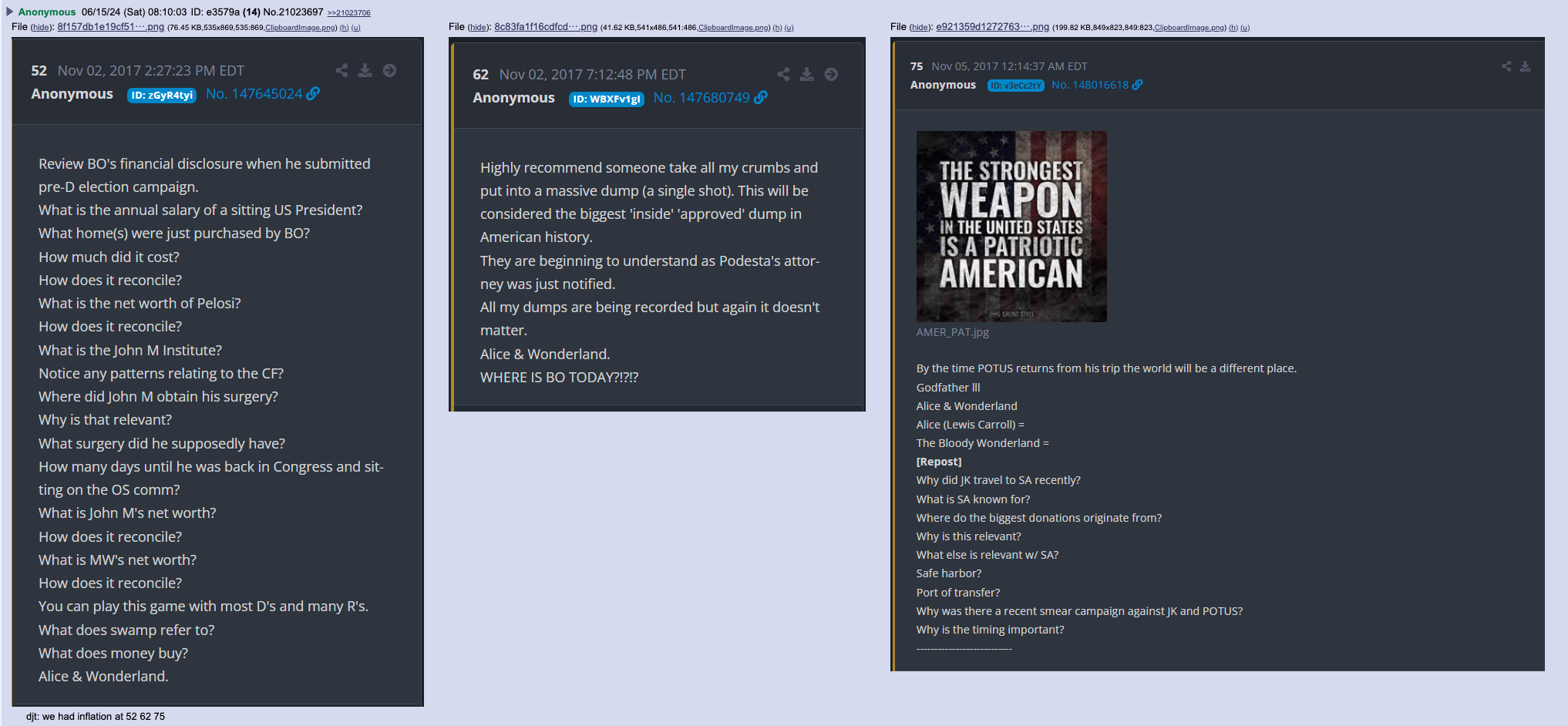Click the (u) link of first file

point(356,28)
